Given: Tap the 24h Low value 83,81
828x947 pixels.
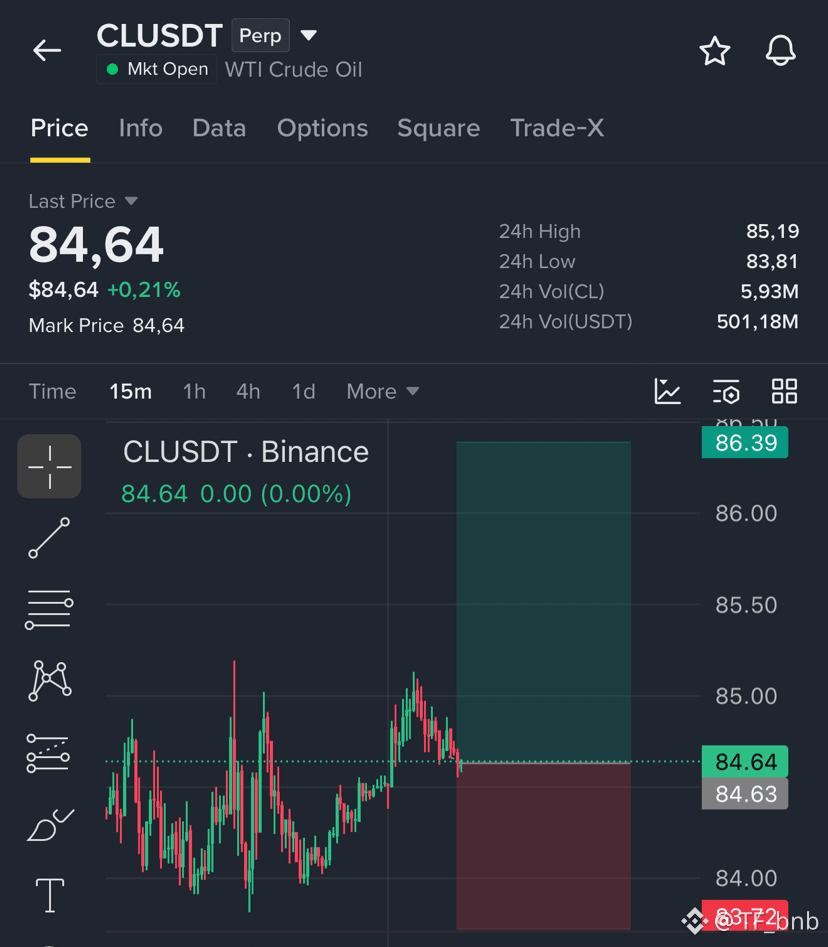Looking at the screenshot, I should point(772,262).
